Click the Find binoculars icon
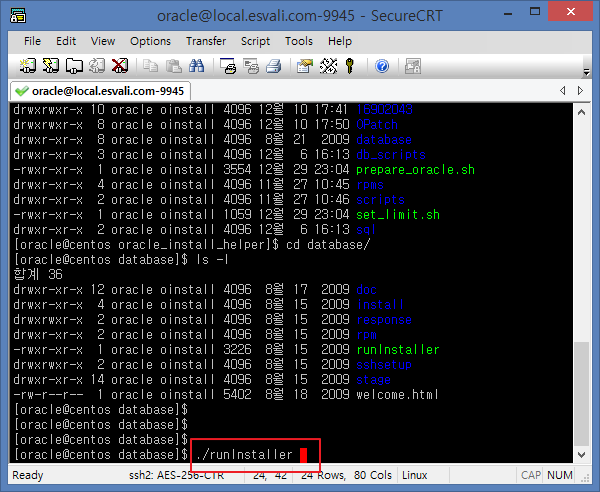Image resolution: width=600 pixels, height=492 pixels. coord(197,66)
